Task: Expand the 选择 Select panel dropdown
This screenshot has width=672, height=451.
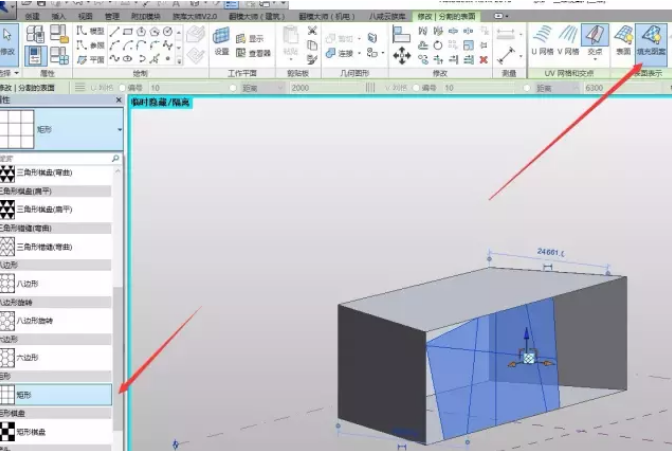Action: click(17, 73)
